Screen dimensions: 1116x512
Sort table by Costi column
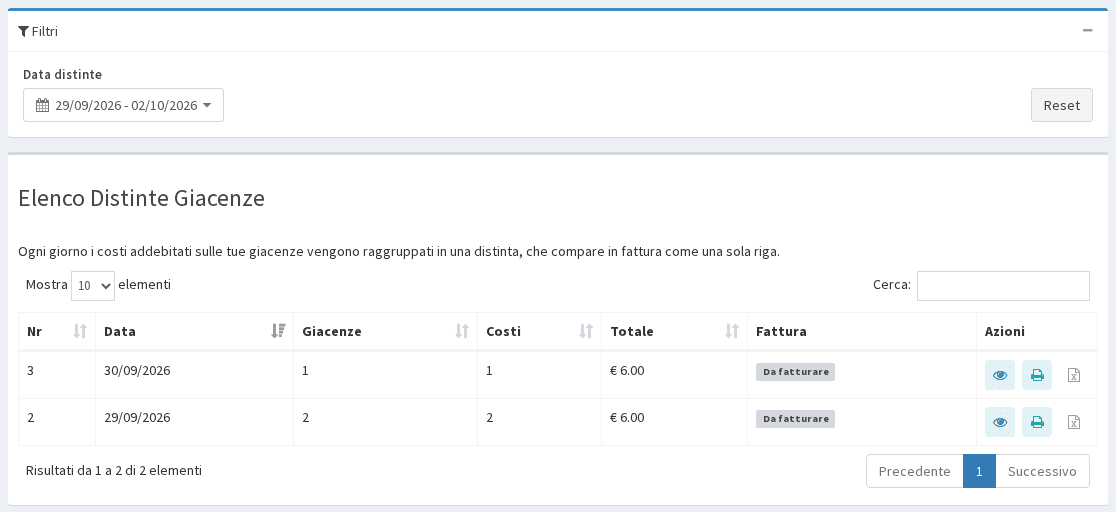tap(539, 331)
